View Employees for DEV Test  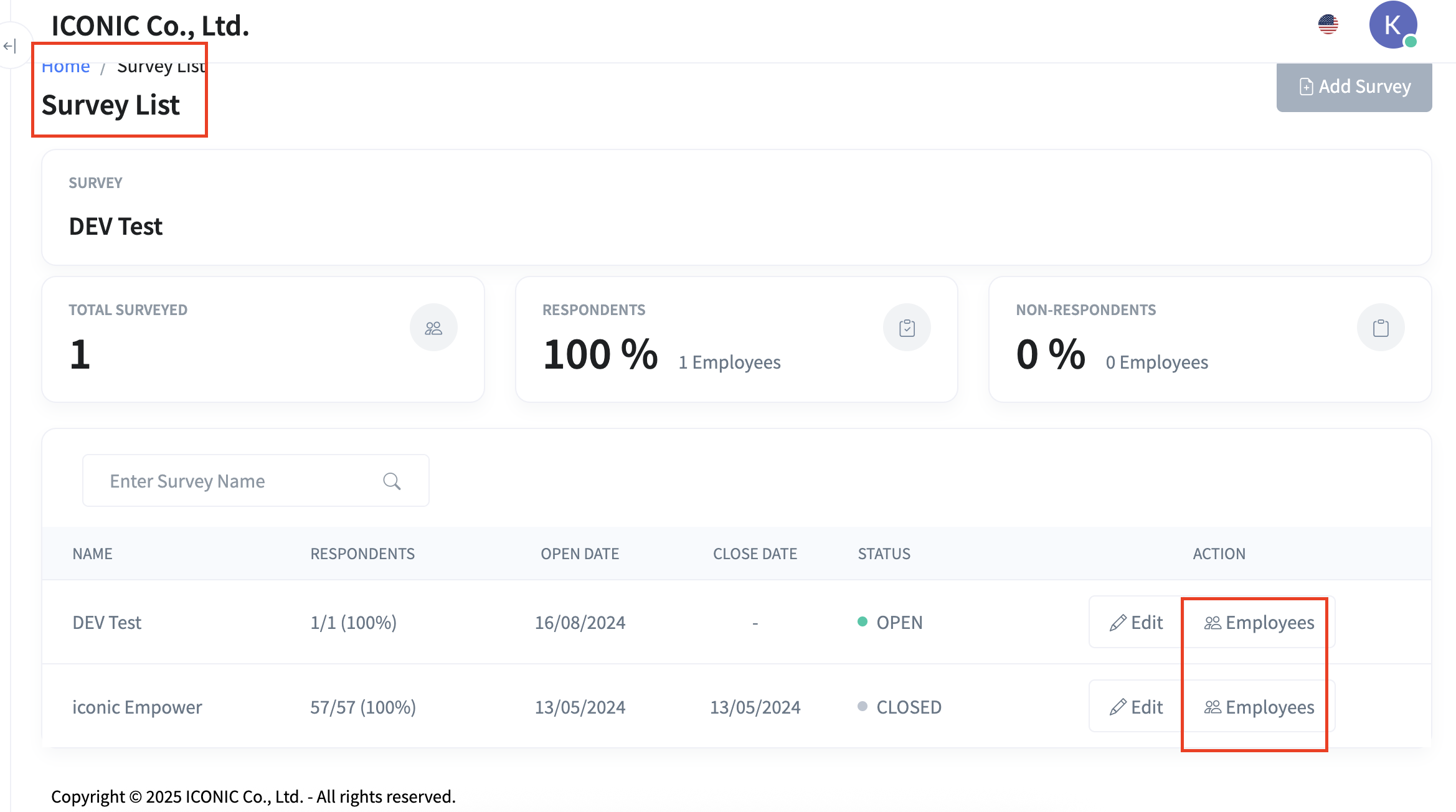(1259, 623)
